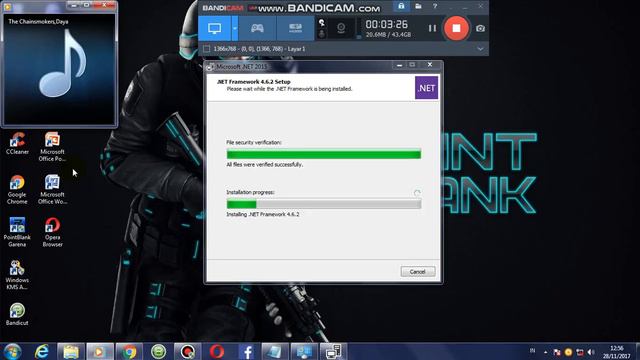Click 'All files were verified successfully' text
Viewport: 640px width, 360px height.
coord(264,164)
